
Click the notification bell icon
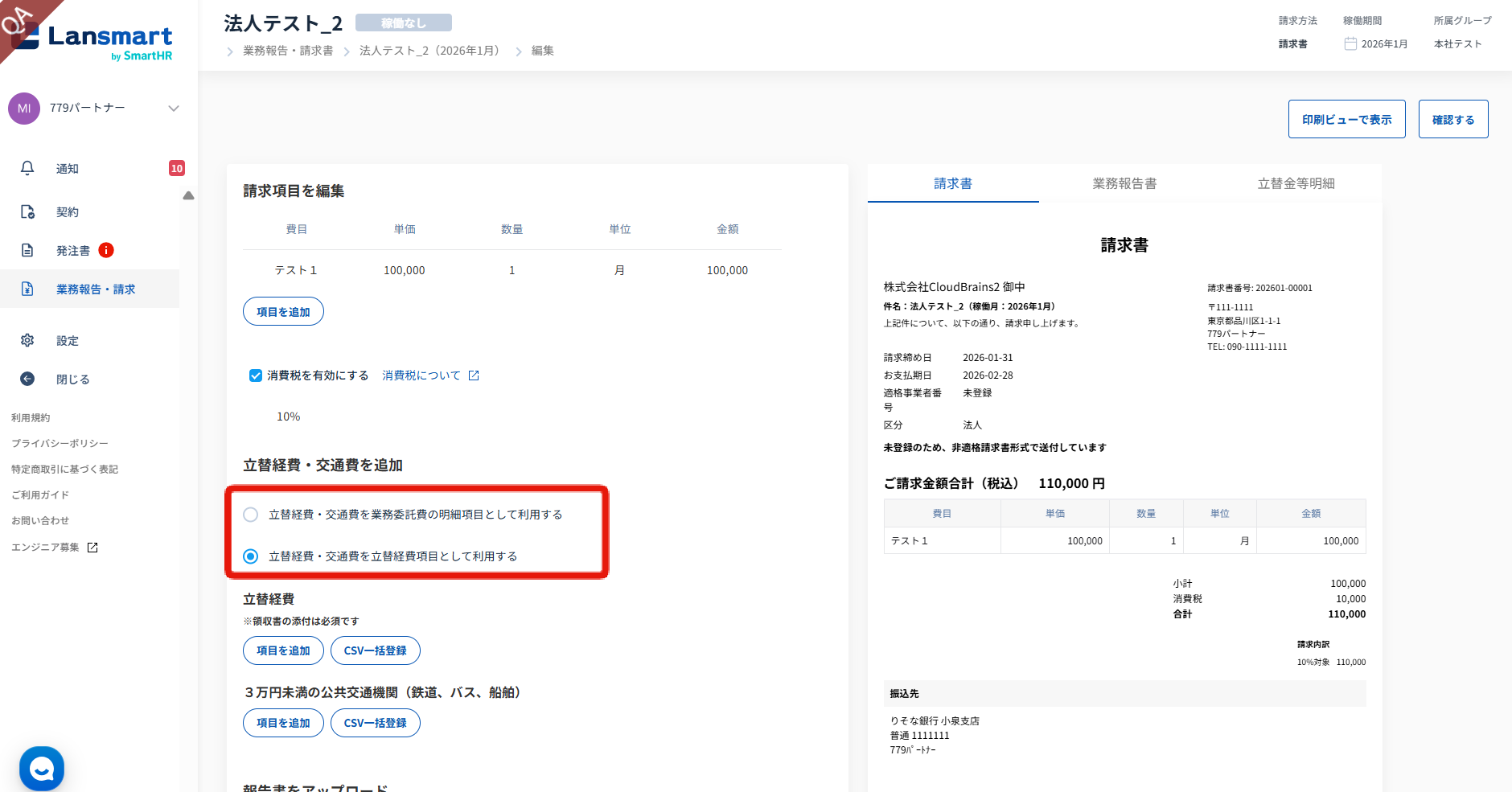(27, 168)
